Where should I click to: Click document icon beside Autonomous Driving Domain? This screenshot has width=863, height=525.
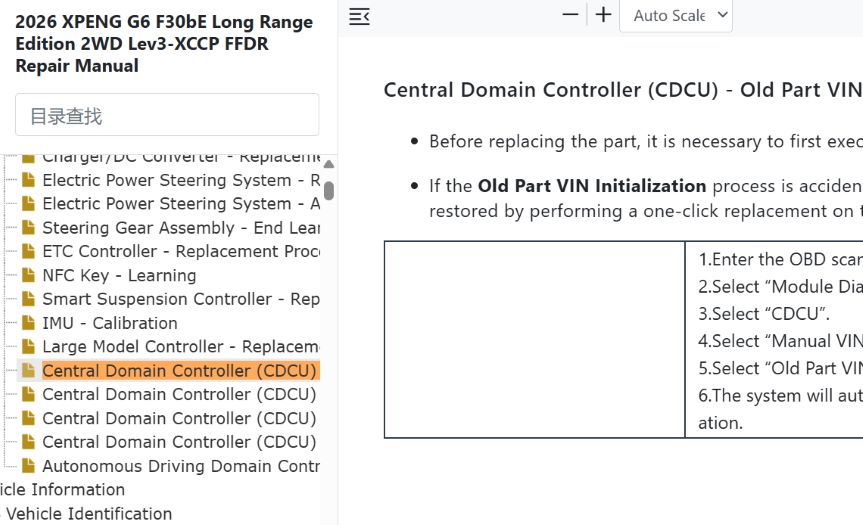coord(29,466)
